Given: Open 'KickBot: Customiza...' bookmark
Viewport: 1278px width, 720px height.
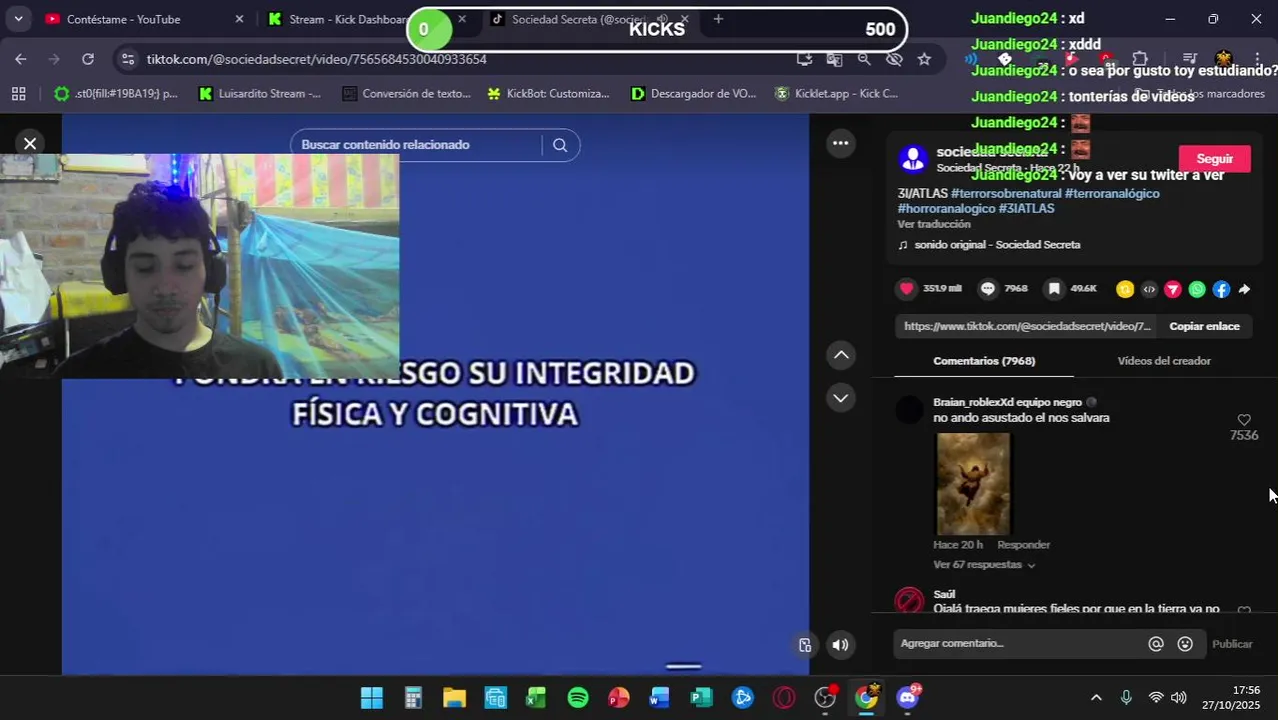Looking at the screenshot, I should pyautogui.click(x=548, y=94).
